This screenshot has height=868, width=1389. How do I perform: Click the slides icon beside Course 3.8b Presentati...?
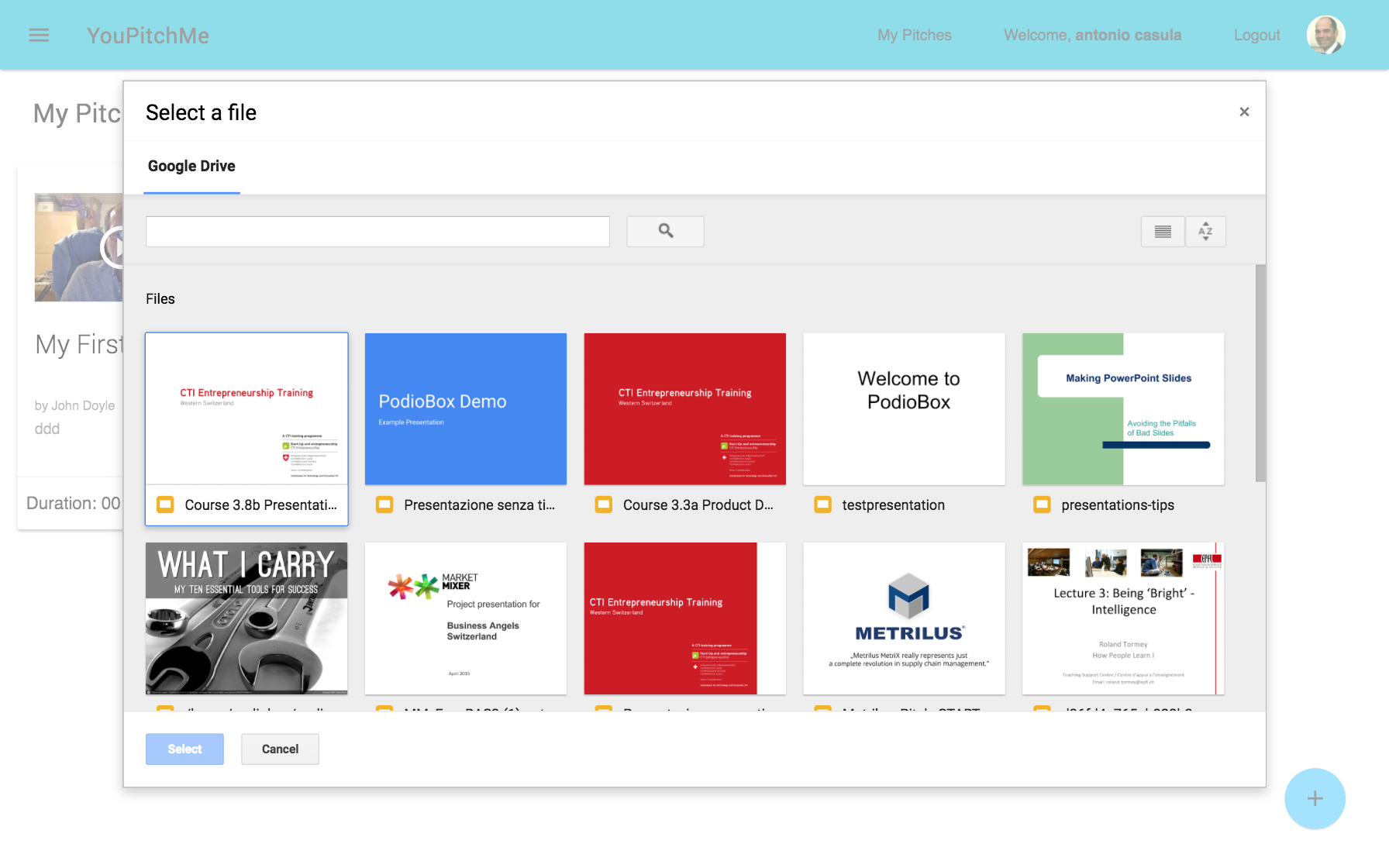click(x=165, y=505)
